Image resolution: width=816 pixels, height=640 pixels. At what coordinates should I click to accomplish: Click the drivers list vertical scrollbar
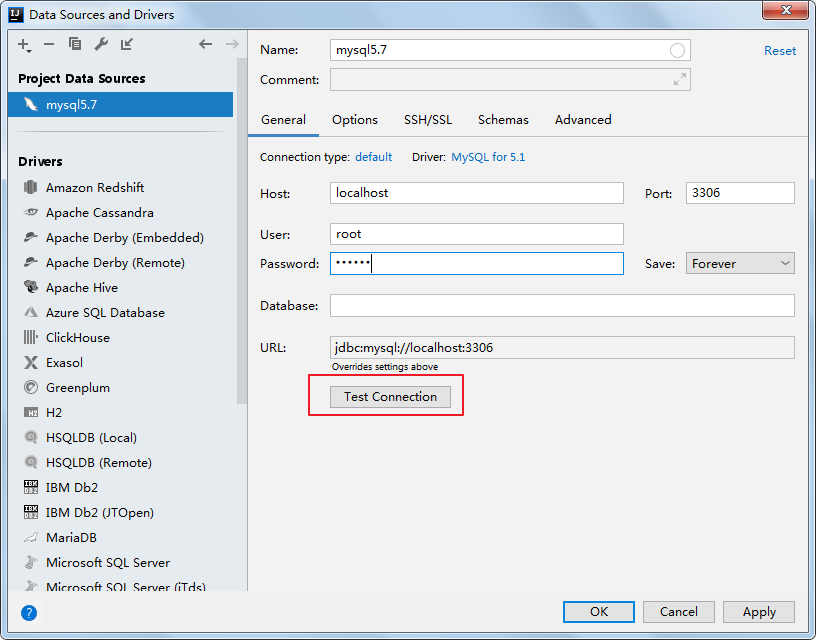coord(241,232)
